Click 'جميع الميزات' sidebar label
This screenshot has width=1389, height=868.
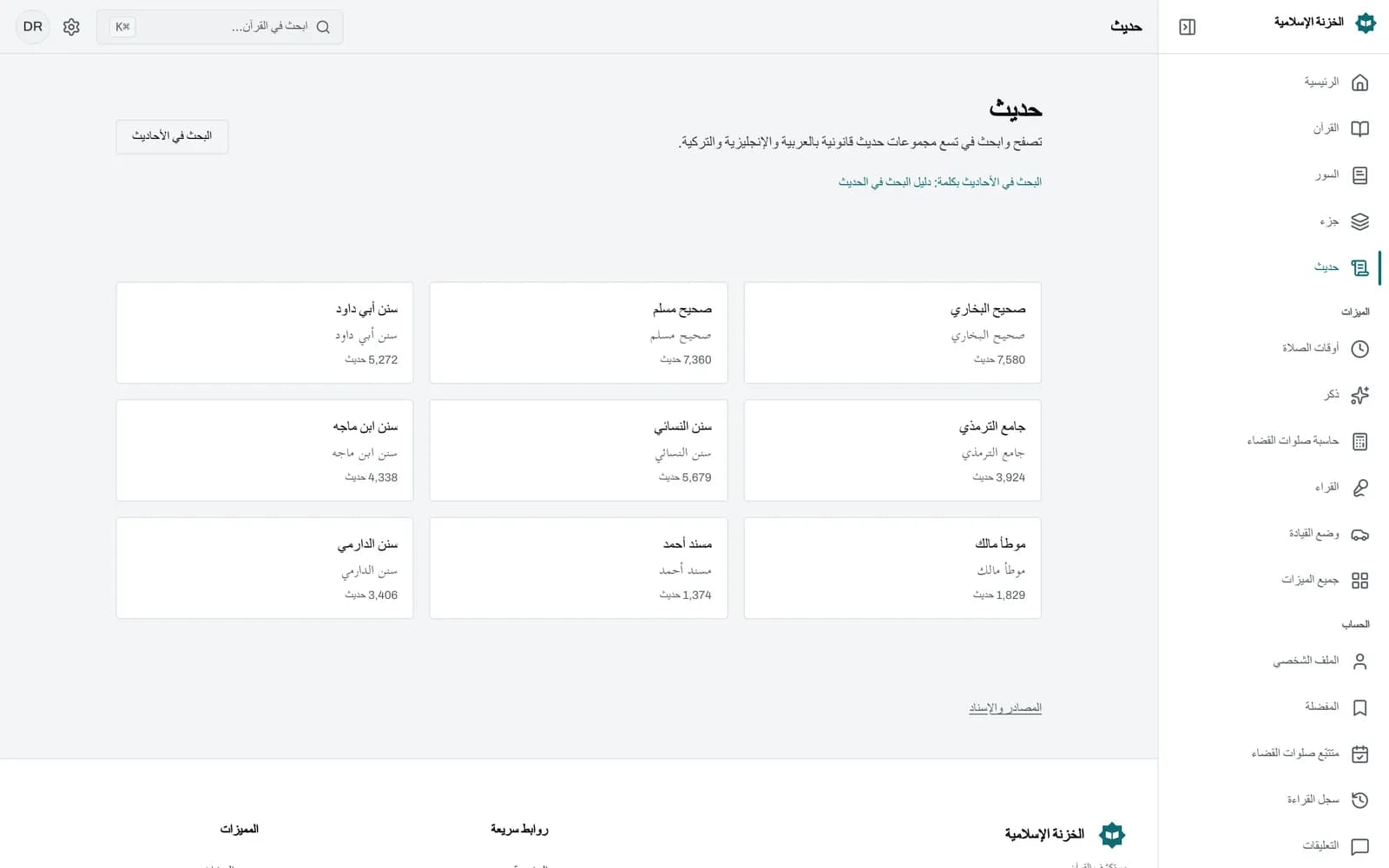[1310, 580]
